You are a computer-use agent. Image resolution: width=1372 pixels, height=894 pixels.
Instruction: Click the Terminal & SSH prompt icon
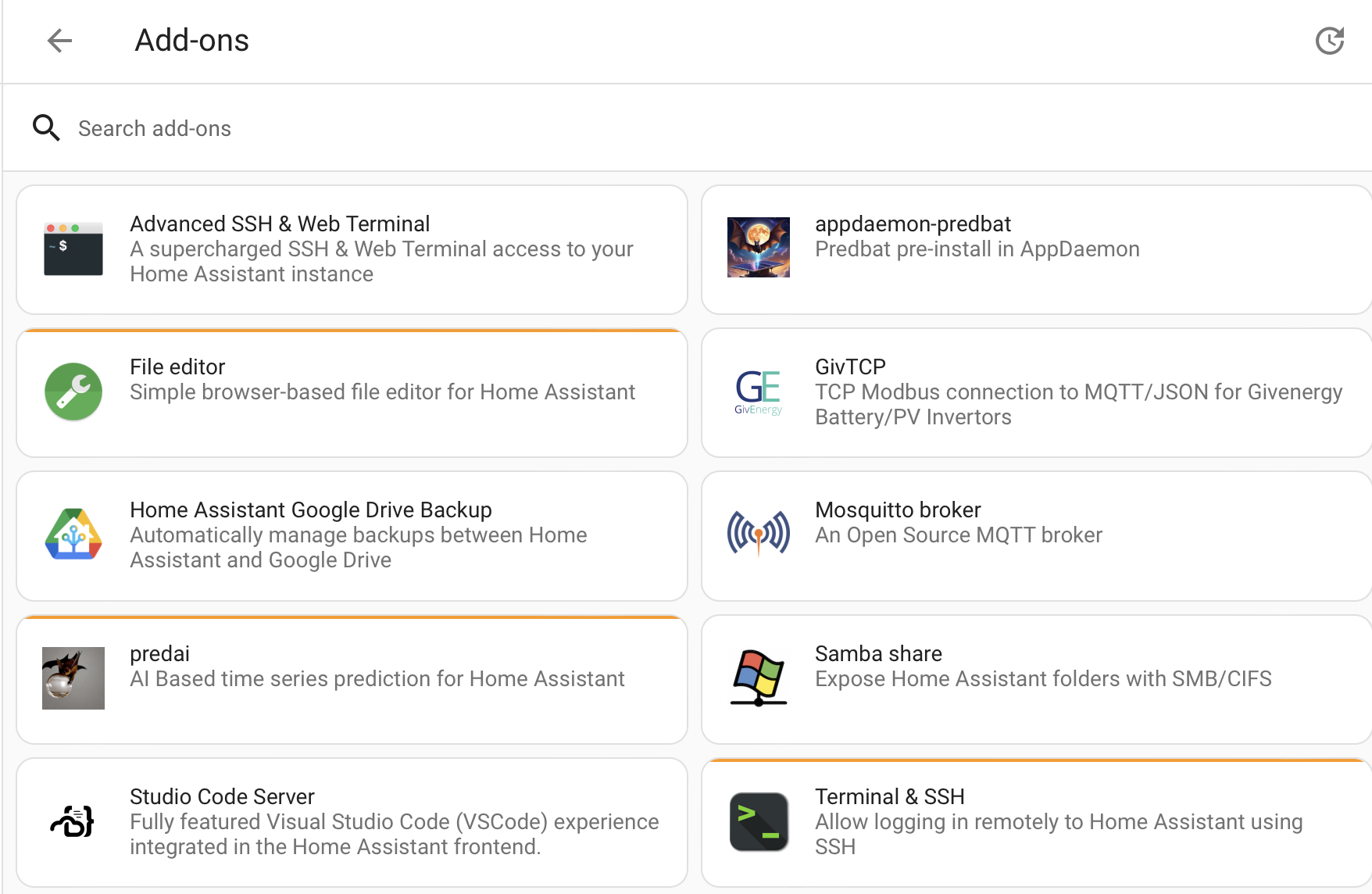(759, 821)
